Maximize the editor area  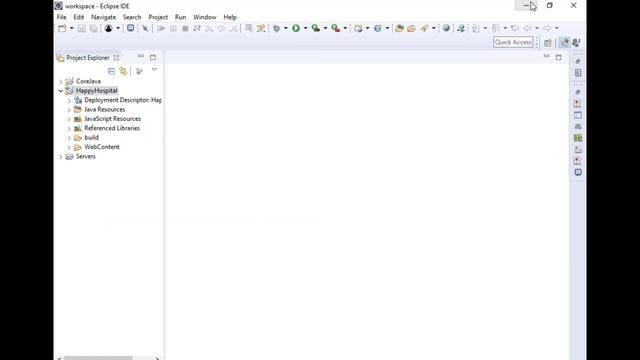point(558,57)
